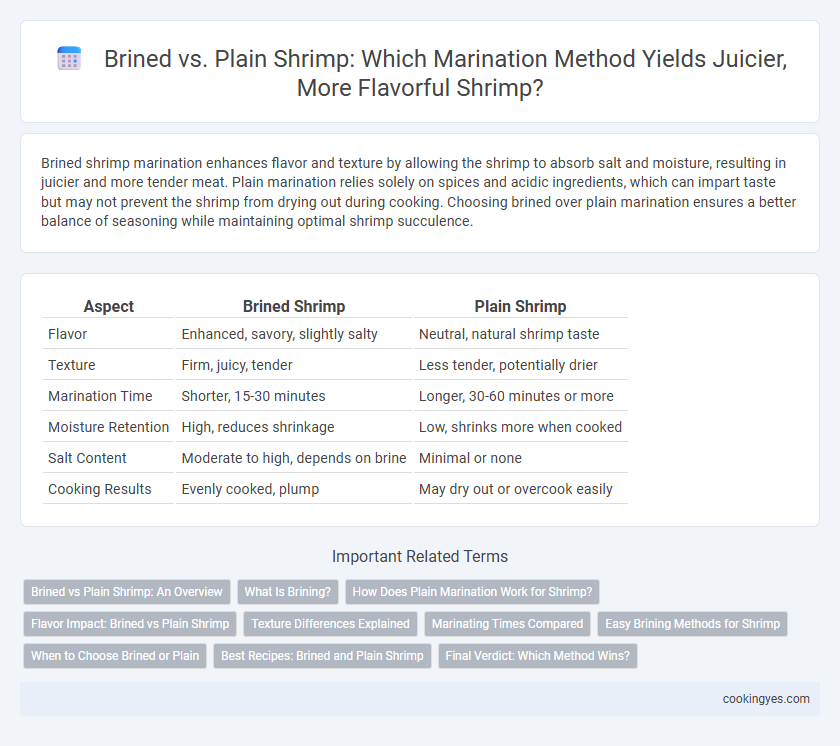
Task: Click the calendar icon beside the title
Action: click(x=69, y=58)
